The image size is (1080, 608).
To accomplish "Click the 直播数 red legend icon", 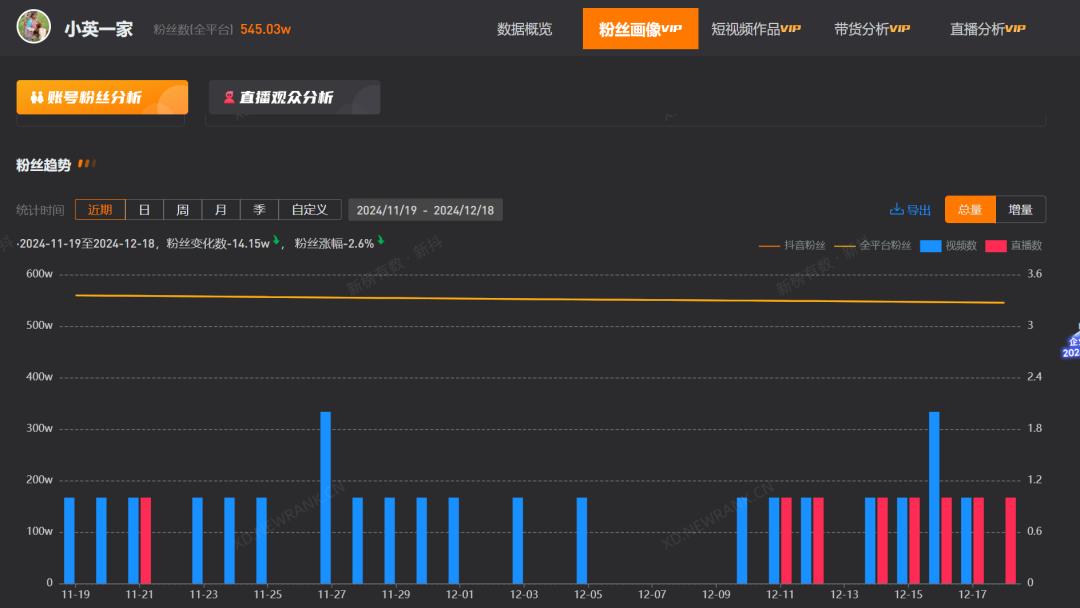I will click(996, 246).
